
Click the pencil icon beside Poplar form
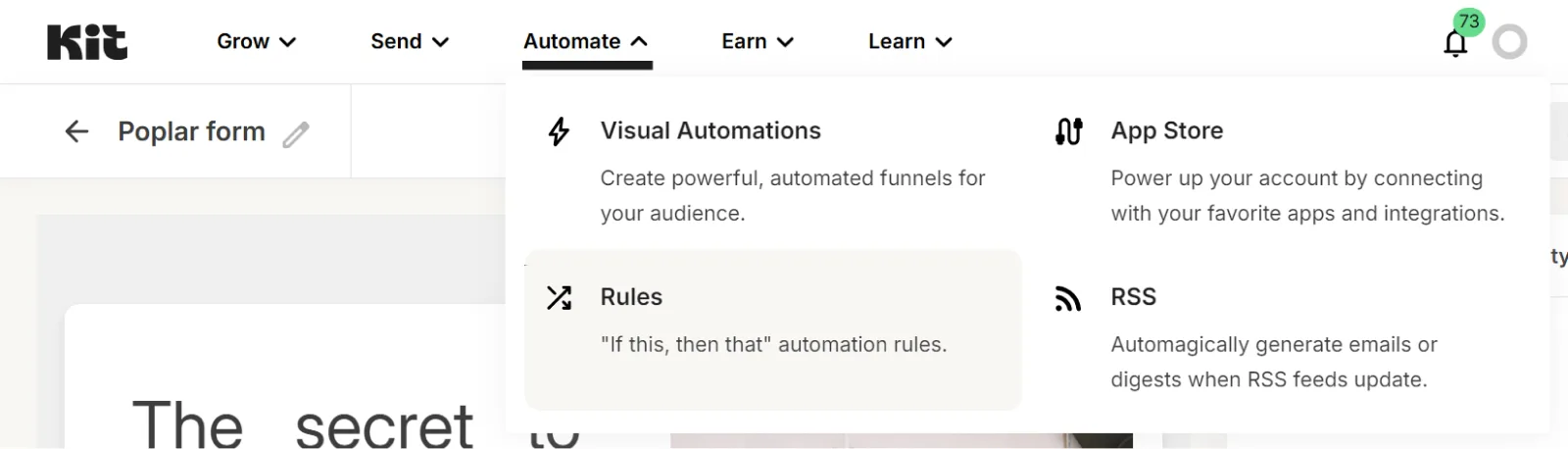pos(296,134)
